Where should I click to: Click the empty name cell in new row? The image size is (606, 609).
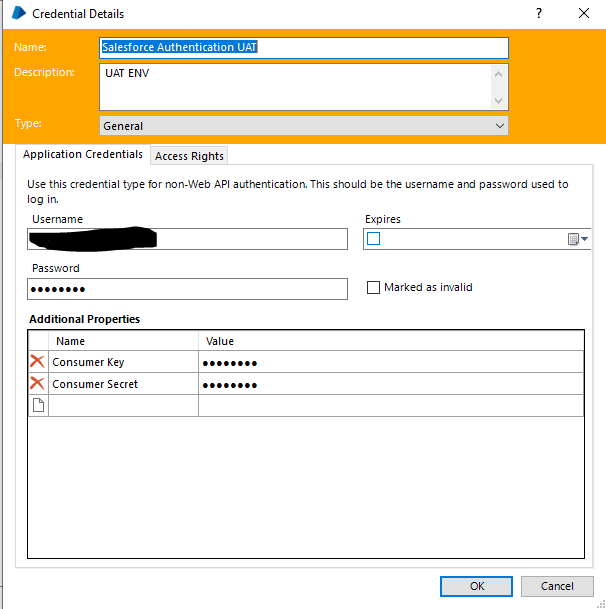click(123, 405)
